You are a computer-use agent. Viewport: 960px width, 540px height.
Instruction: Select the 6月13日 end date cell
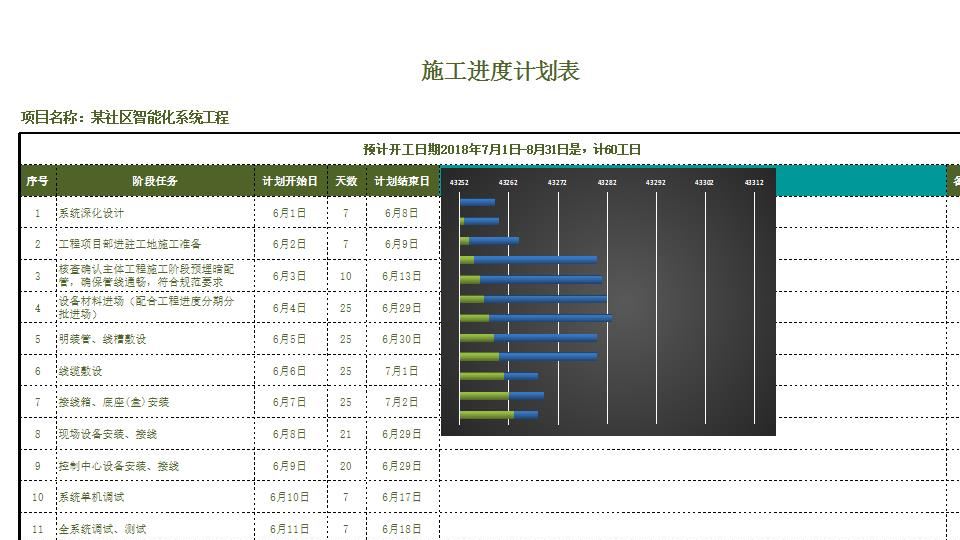coord(402,276)
